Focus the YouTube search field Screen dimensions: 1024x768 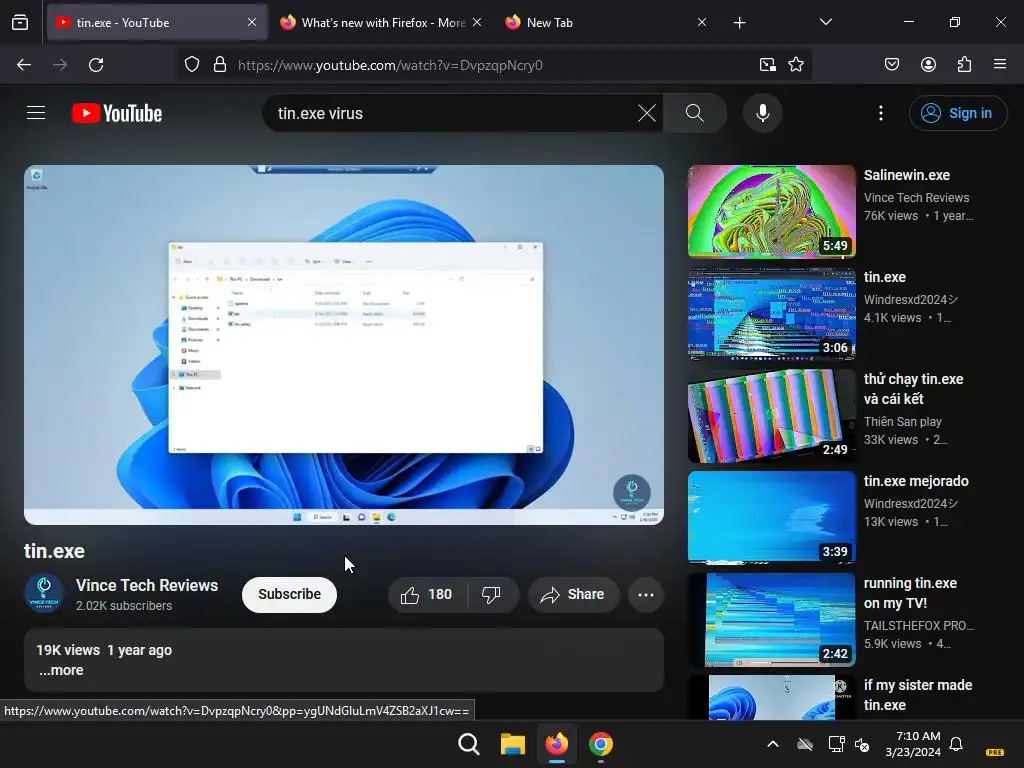451,113
